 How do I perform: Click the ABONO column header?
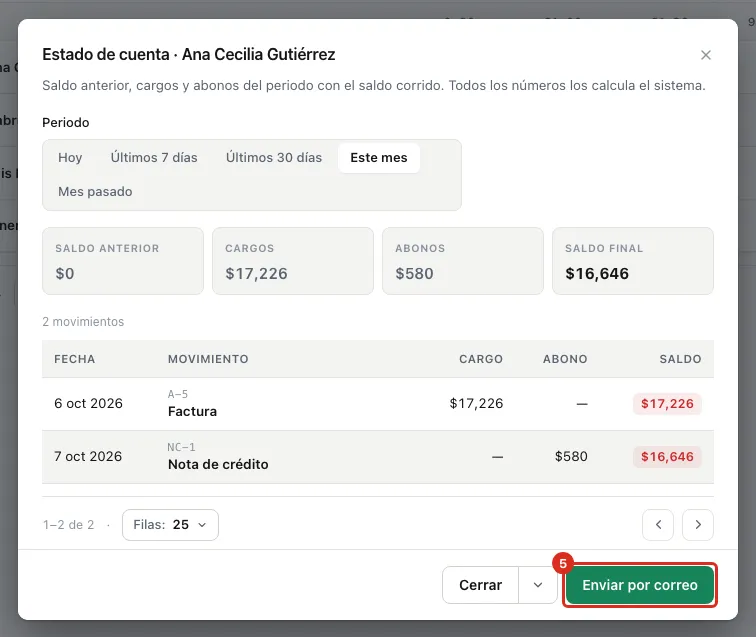tap(565, 359)
